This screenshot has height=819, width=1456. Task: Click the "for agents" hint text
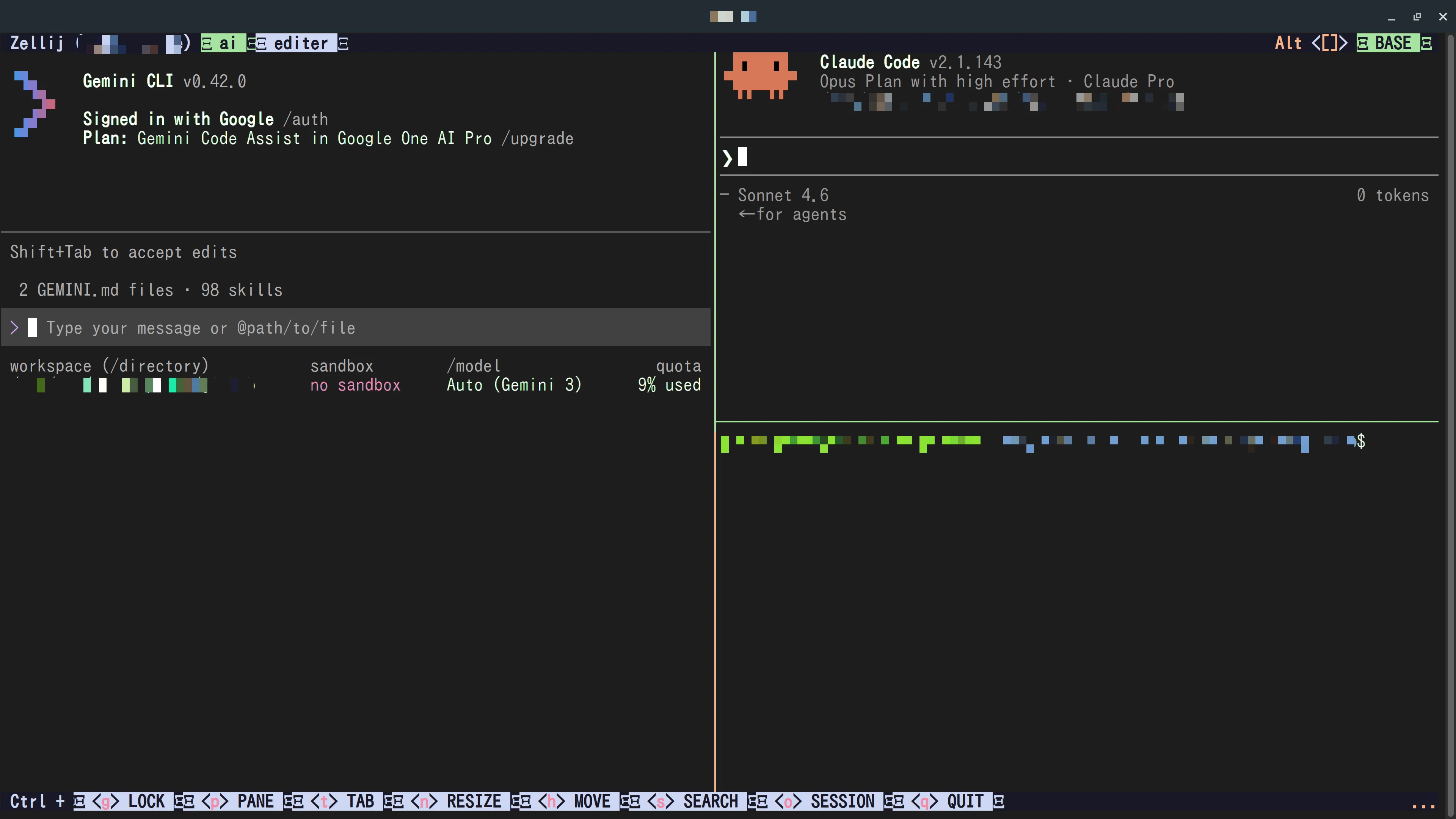802,214
